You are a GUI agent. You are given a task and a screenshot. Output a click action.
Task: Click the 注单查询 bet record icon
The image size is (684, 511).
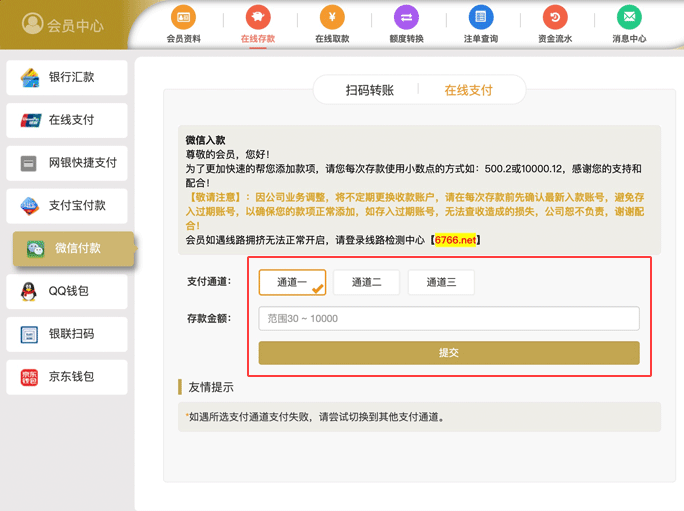480,18
